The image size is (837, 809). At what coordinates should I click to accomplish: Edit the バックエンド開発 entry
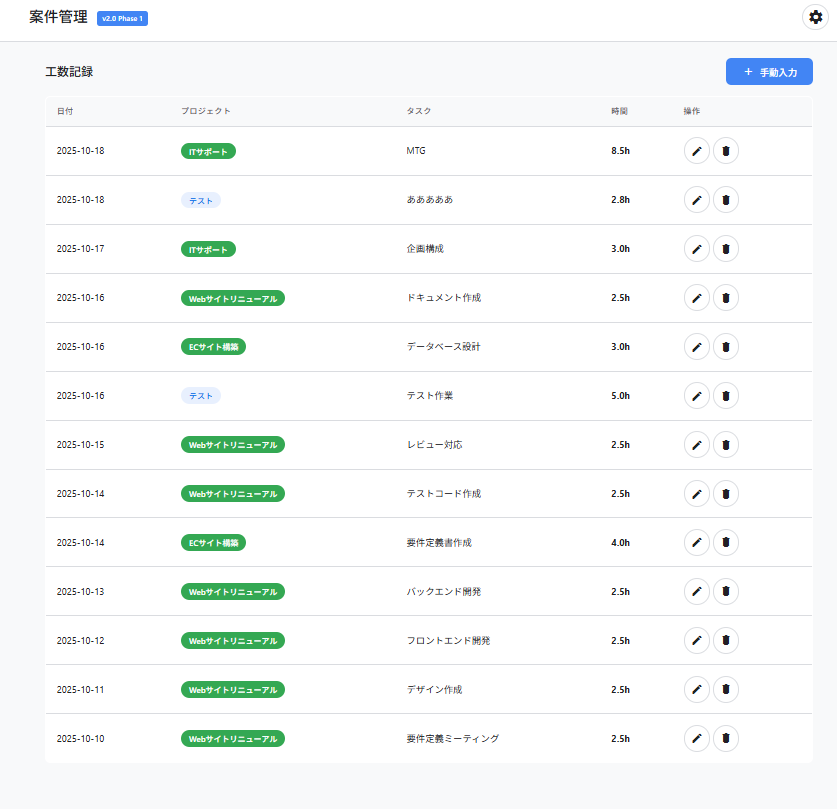(x=697, y=592)
